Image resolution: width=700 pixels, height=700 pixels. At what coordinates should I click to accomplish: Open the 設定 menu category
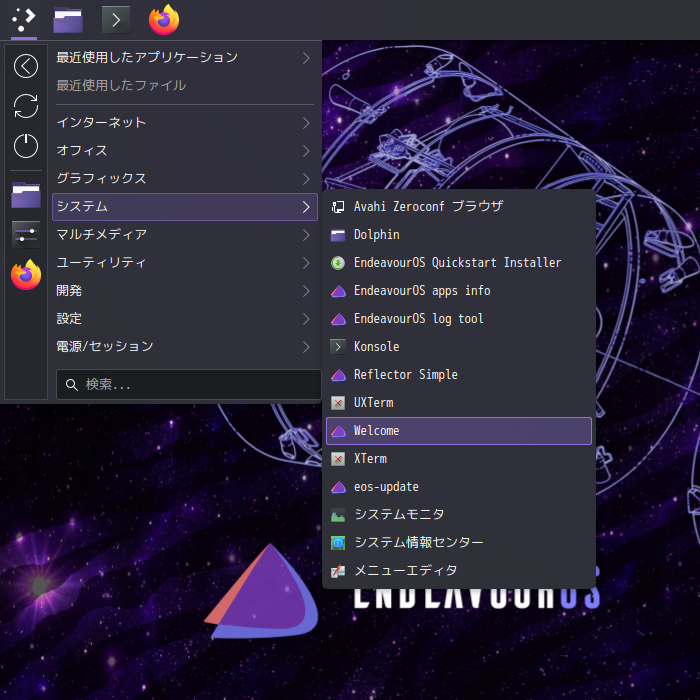click(185, 319)
